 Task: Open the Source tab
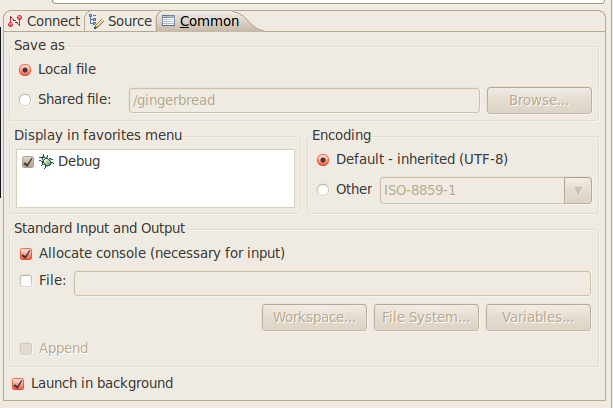(x=128, y=21)
